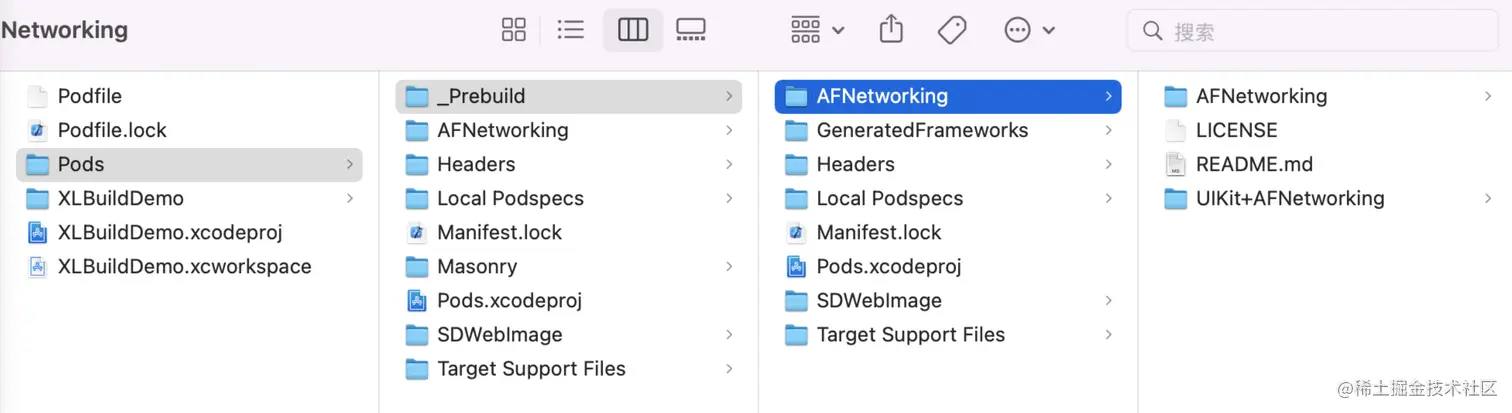Click Pods.xcodeproj icon in second column
This screenshot has height=413, width=1512.
click(x=417, y=300)
